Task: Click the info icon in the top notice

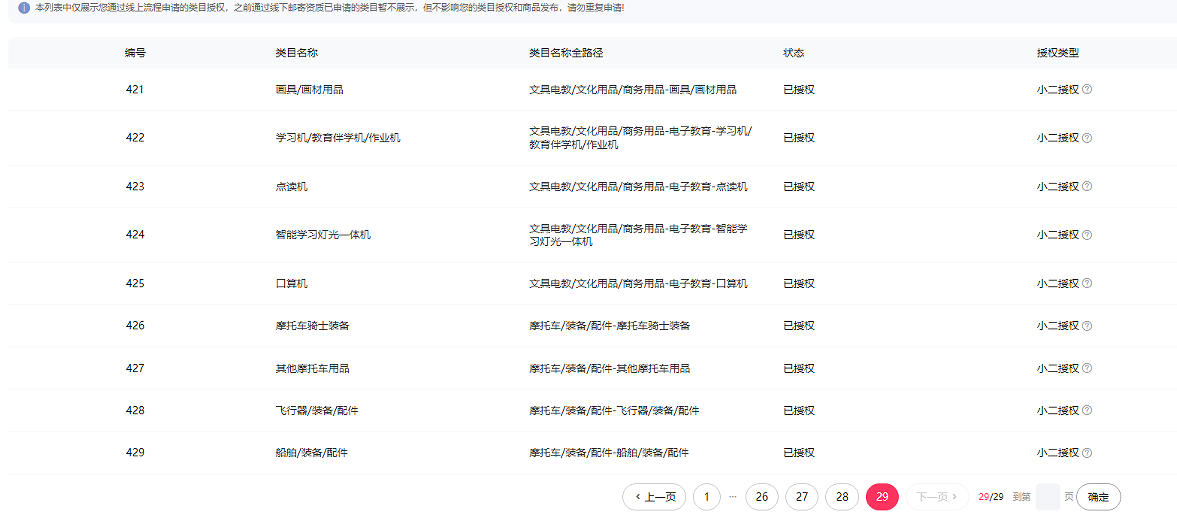Action: (24, 8)
